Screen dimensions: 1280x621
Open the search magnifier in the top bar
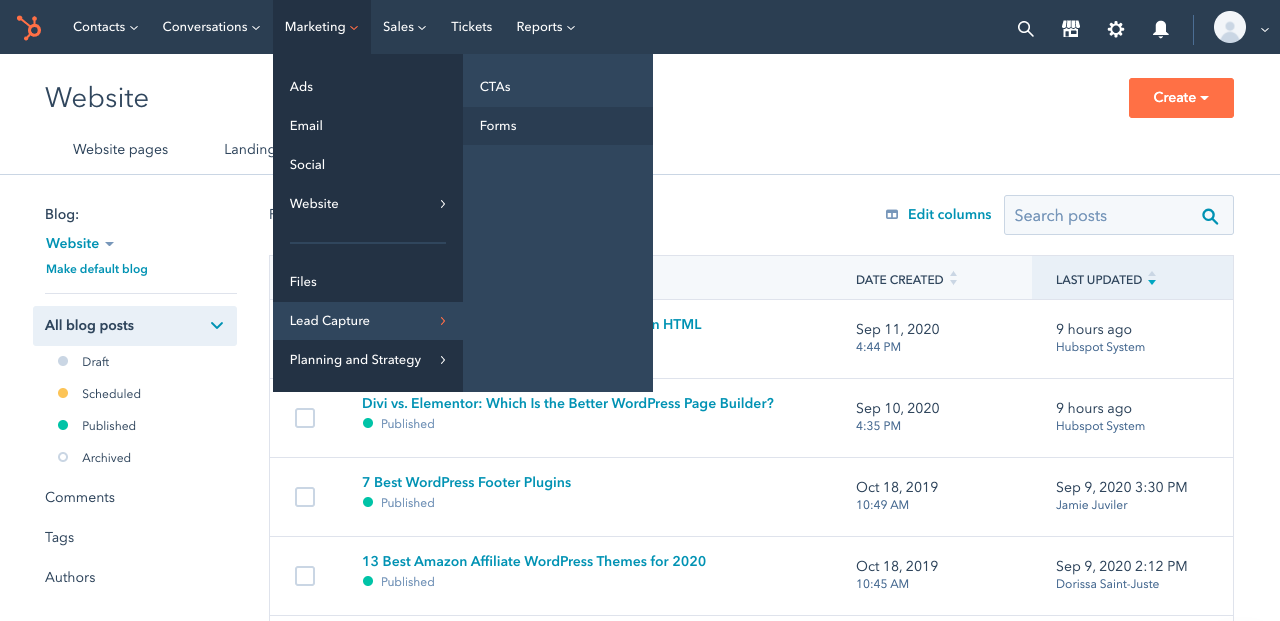click(1026, 28)
